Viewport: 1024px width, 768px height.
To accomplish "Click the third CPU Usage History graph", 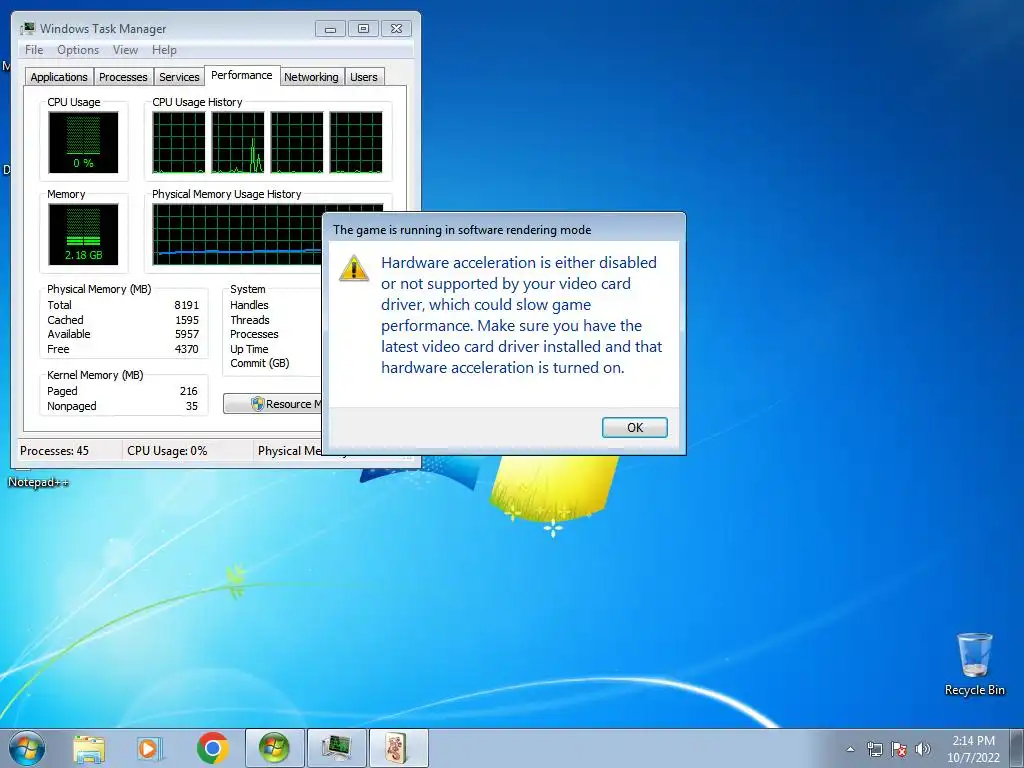I will (x=297, y=142).
